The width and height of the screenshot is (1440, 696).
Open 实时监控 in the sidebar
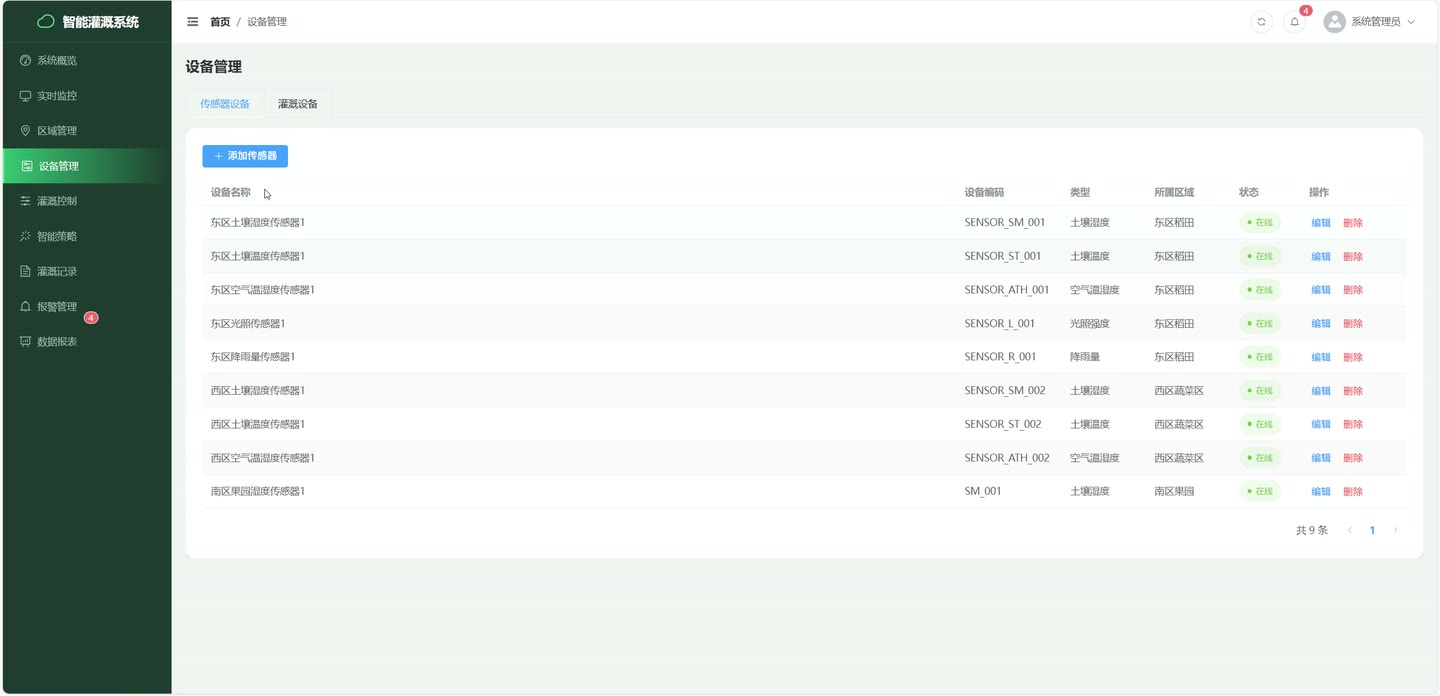(x=87, y=96)
